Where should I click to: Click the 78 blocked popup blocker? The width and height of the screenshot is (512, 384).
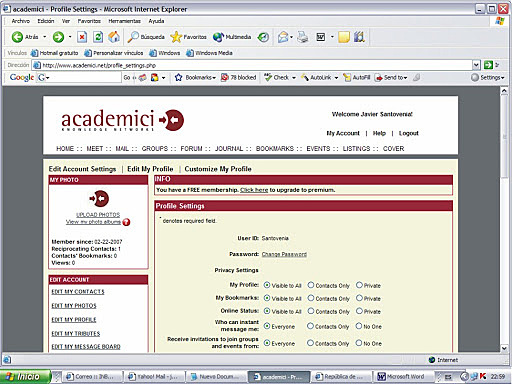click(x=239, y=77)
